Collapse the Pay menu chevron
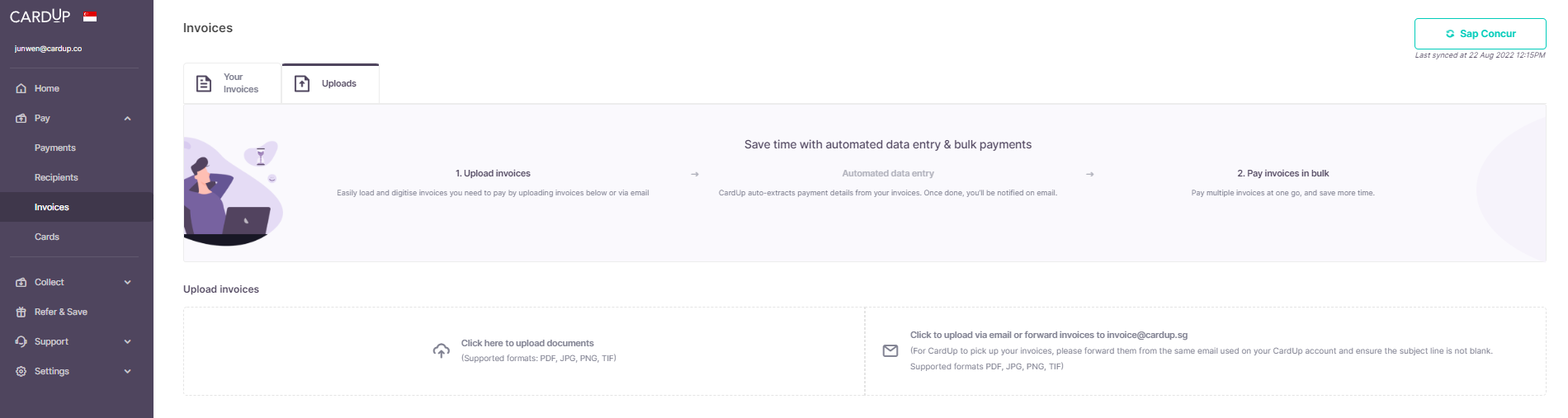Image resolution: width=1568 pixels, height=418 pixels. pos(128,119)
